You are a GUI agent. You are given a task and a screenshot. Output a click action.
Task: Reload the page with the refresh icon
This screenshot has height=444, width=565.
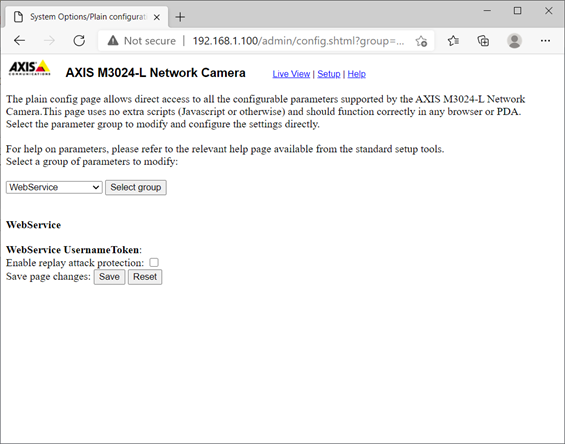(79, 41)
